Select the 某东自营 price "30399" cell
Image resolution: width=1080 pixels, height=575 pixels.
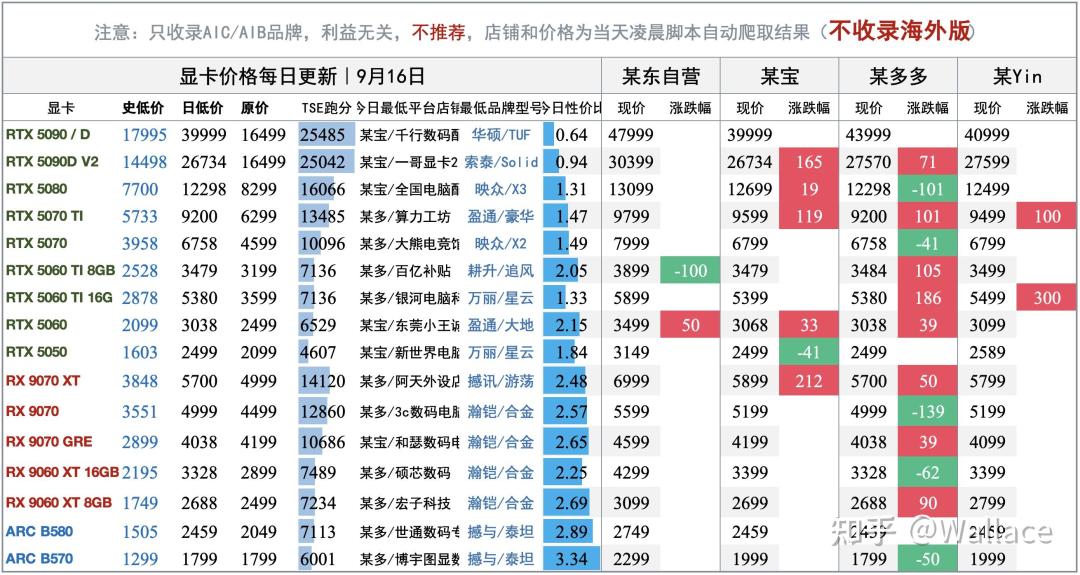tap(631, 162)
